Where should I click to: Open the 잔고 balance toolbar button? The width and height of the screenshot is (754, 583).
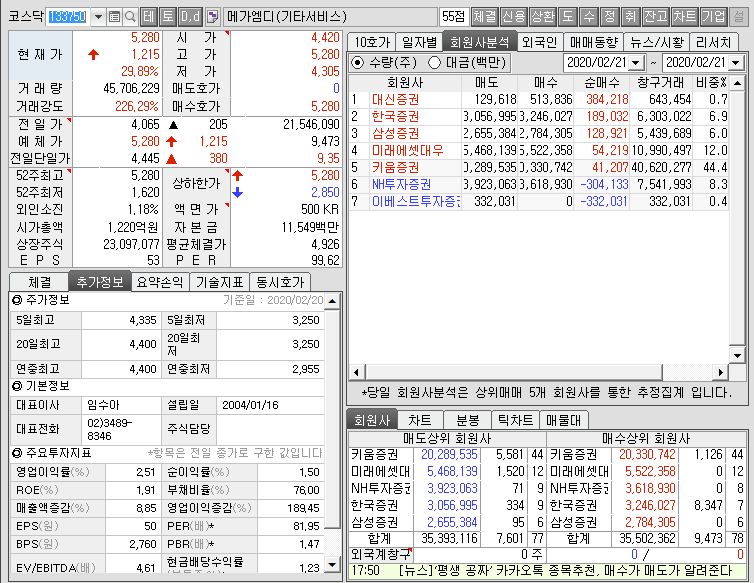[655, 17]
